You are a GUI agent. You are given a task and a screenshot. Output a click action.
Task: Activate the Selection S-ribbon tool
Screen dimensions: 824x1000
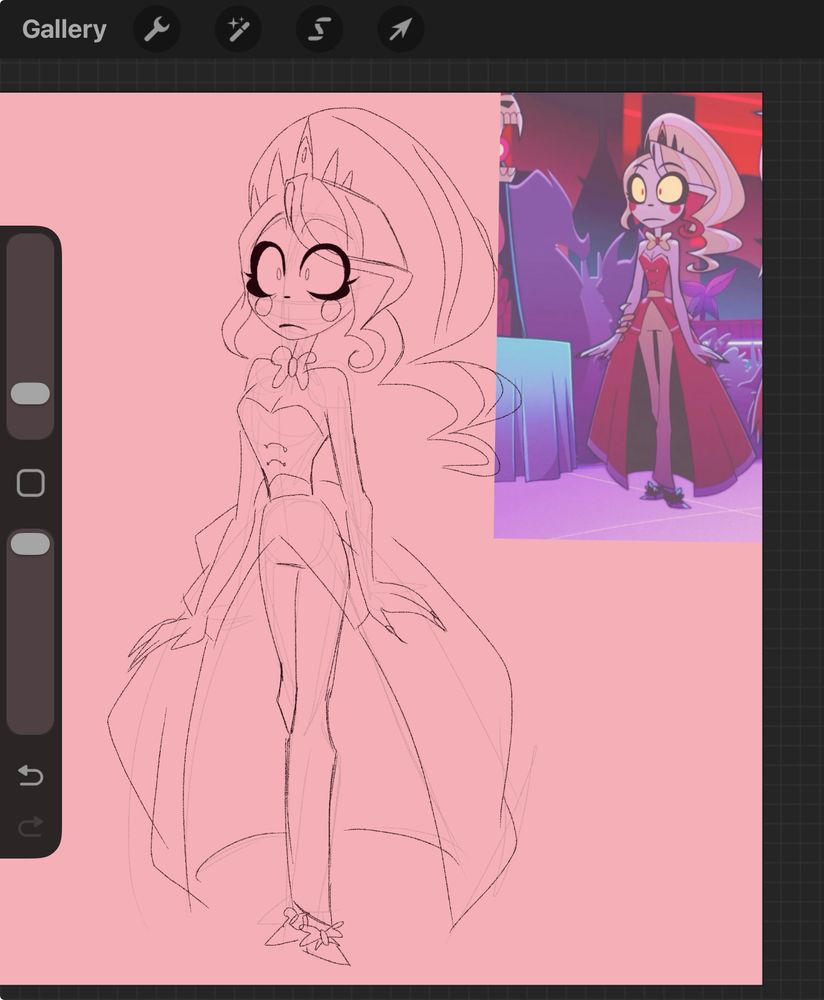point(320,29)
